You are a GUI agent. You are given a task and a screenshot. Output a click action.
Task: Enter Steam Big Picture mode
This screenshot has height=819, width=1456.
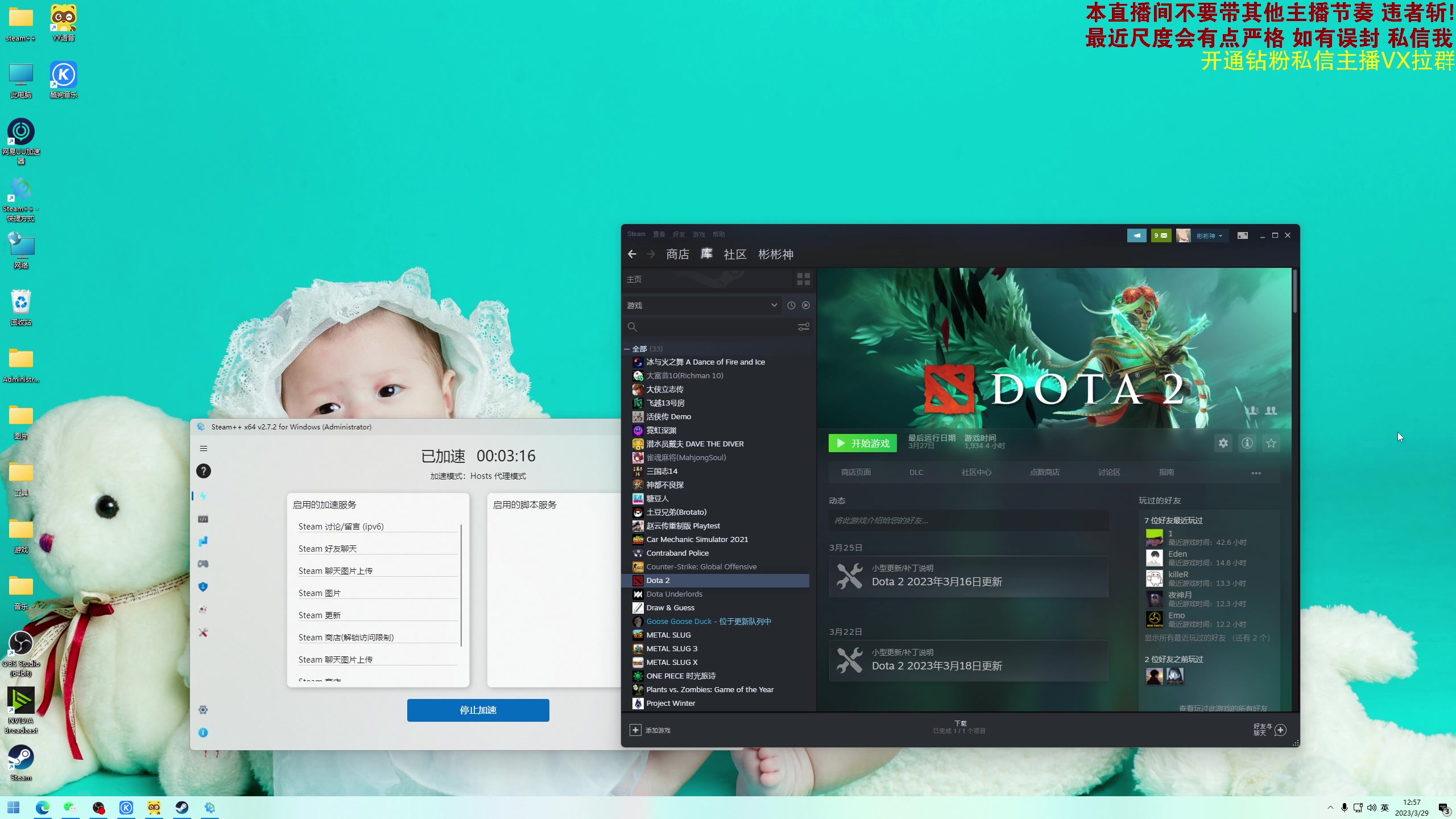(x=1243, y=235)
